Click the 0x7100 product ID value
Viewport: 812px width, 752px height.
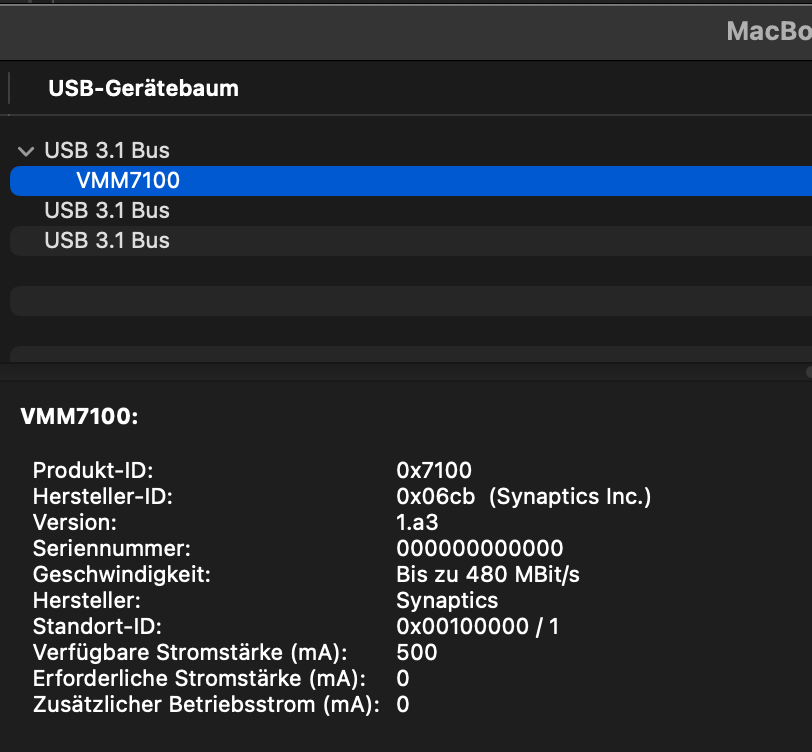click(433, 470)
